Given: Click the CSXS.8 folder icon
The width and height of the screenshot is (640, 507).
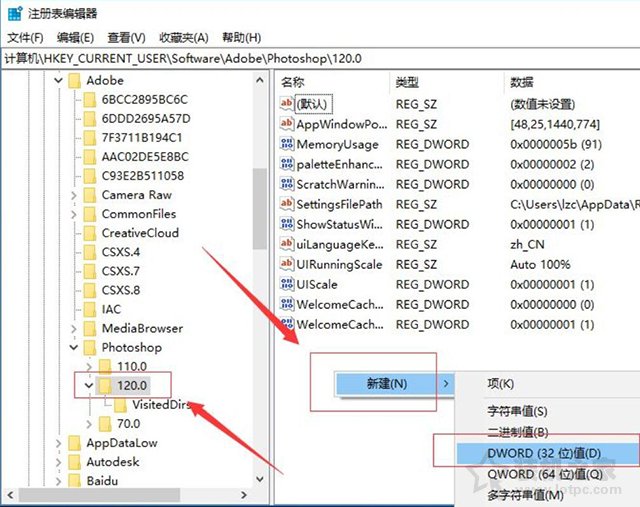Looking at the screenshot, I should click(89, 290).
